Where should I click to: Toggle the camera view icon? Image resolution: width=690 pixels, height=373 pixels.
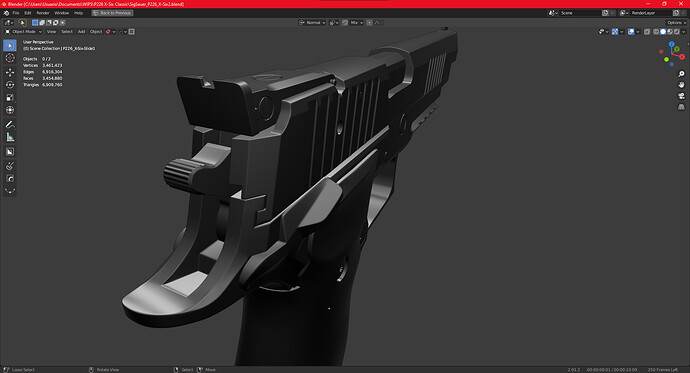[681, 96]
